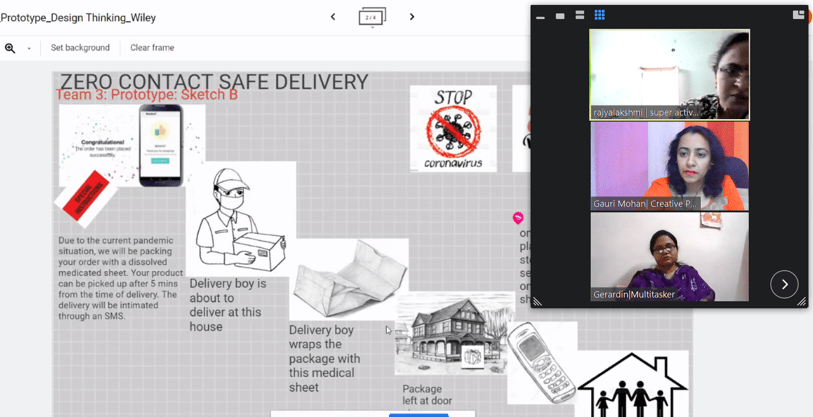Open the frame 2/4 selector
The image size is (813, 417).
(x=372, y=17)
